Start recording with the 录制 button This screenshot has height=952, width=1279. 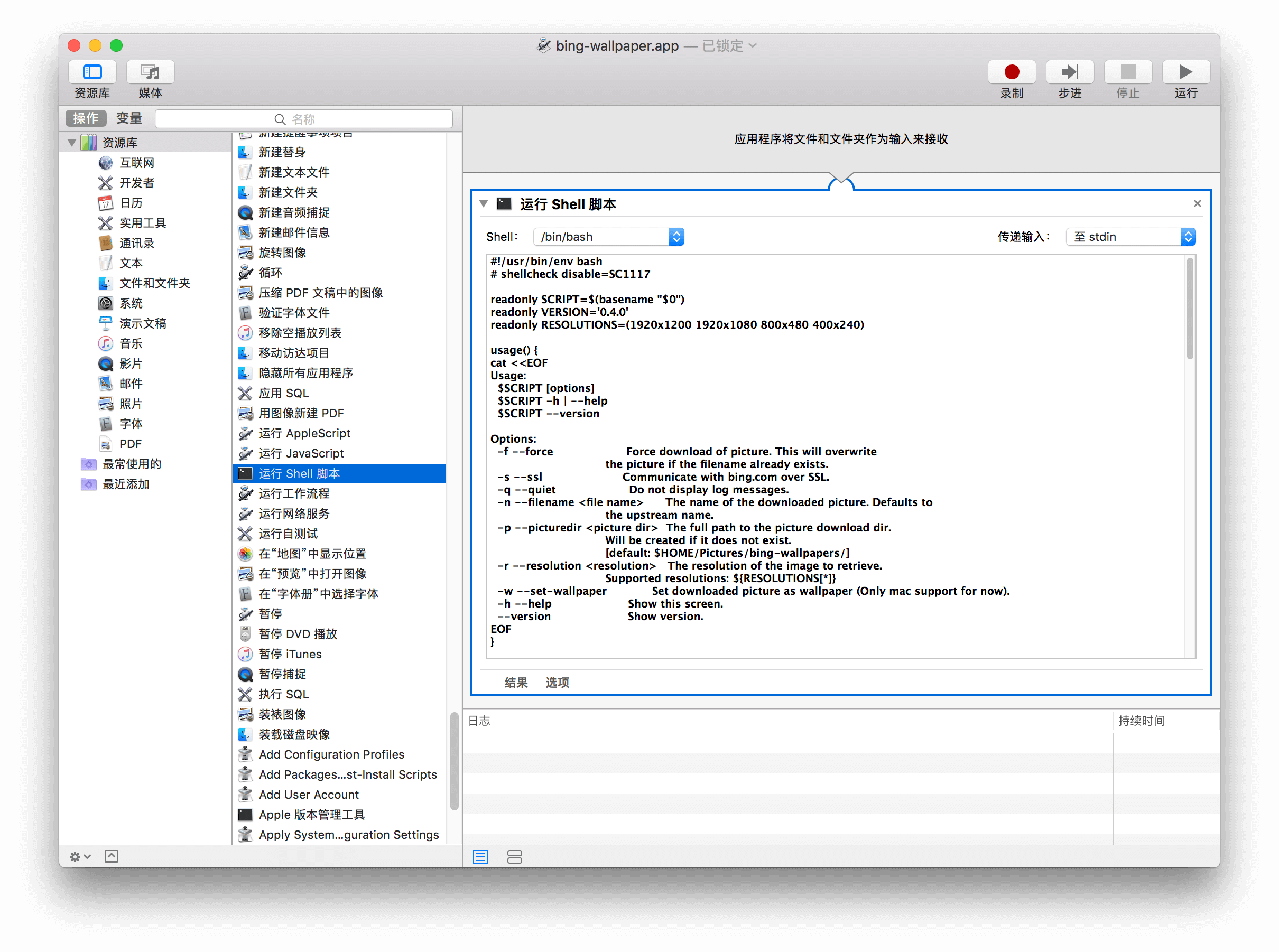click(1012, 72)
